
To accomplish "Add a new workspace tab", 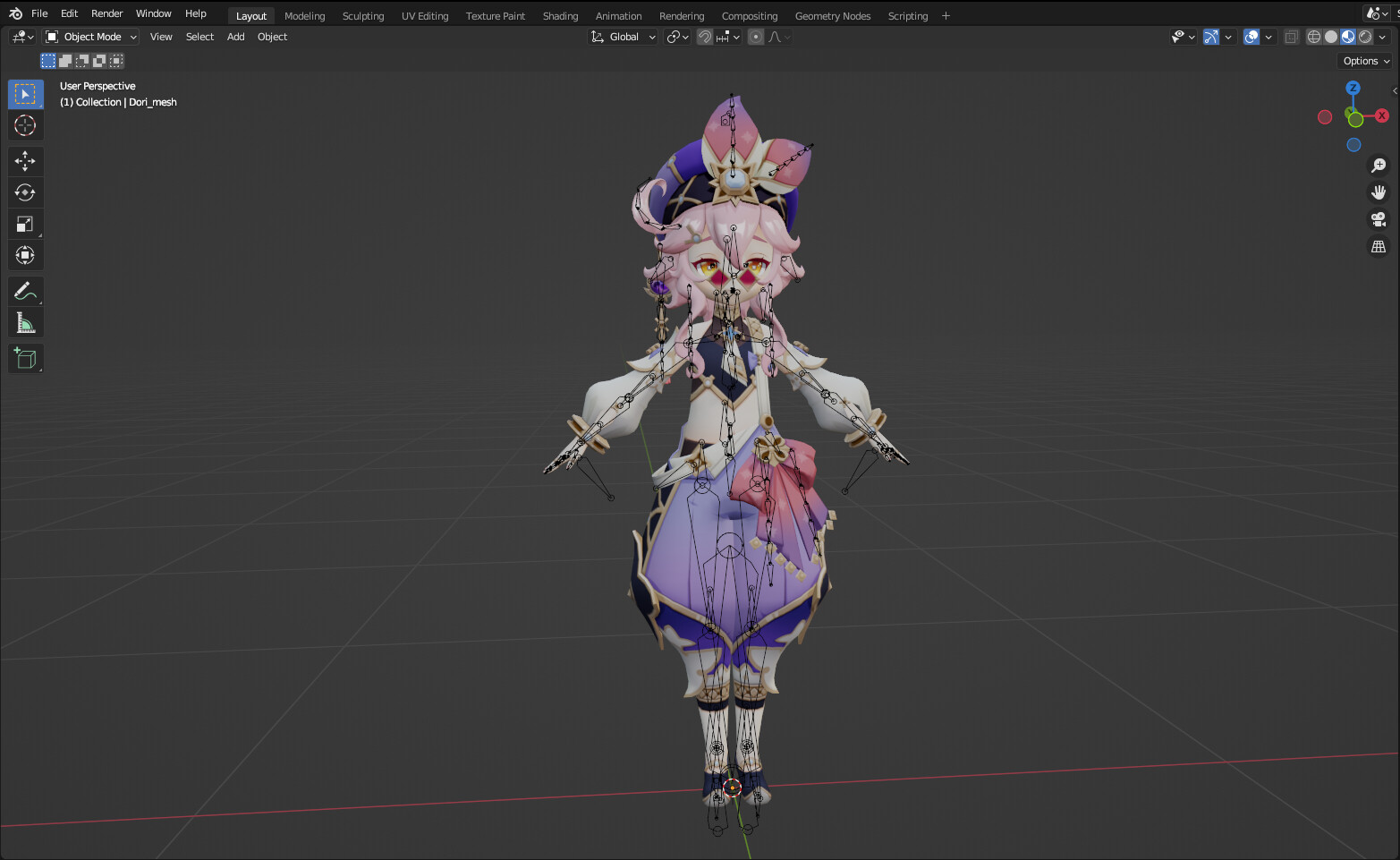I will point(946,16).
